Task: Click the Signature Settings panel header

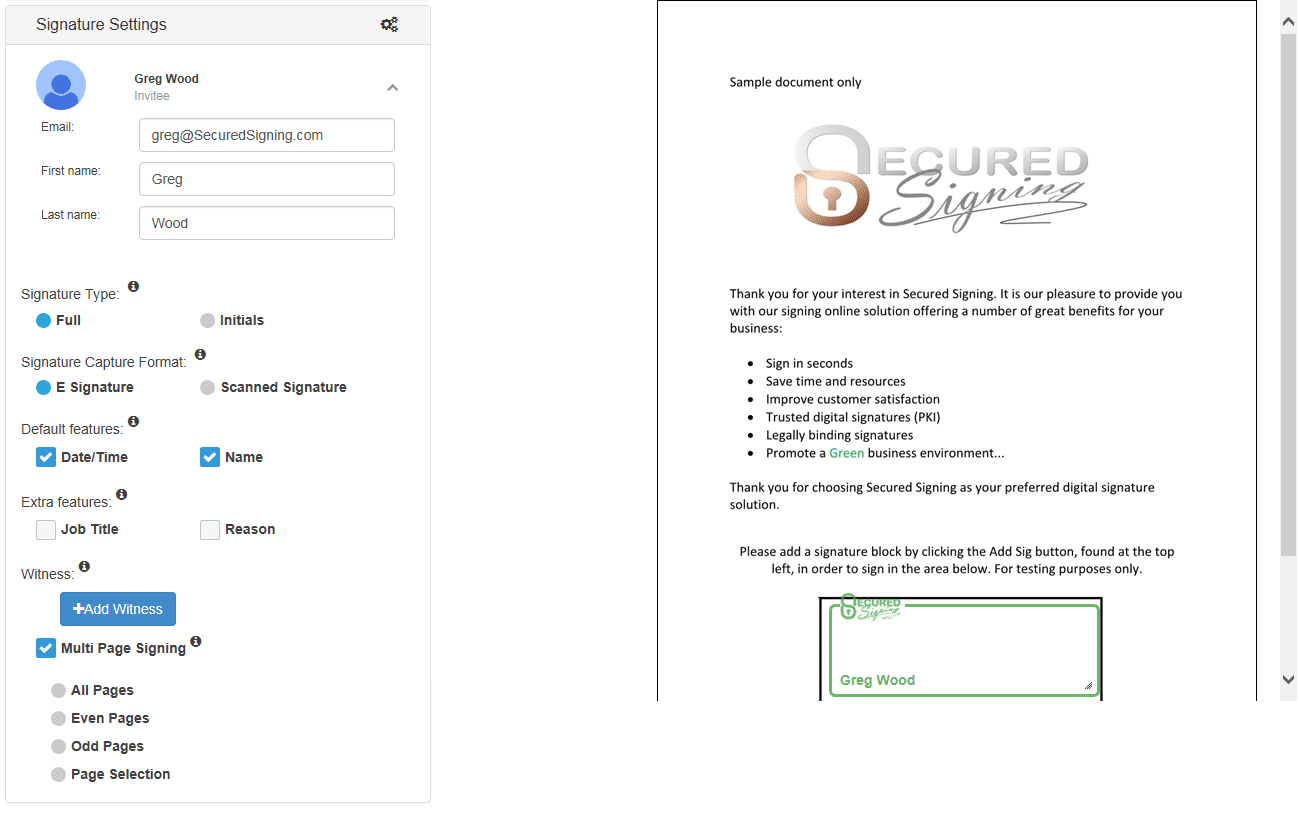Action: coord(218,25)
